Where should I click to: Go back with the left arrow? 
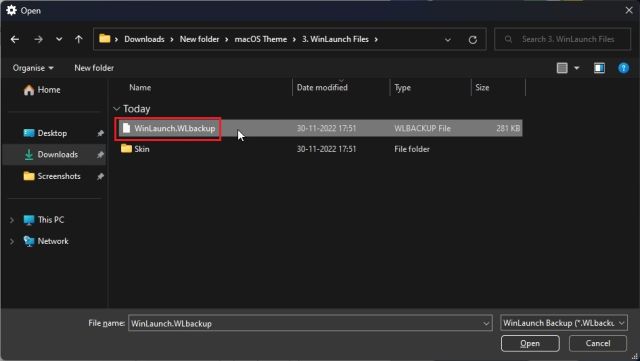(15, 39)
